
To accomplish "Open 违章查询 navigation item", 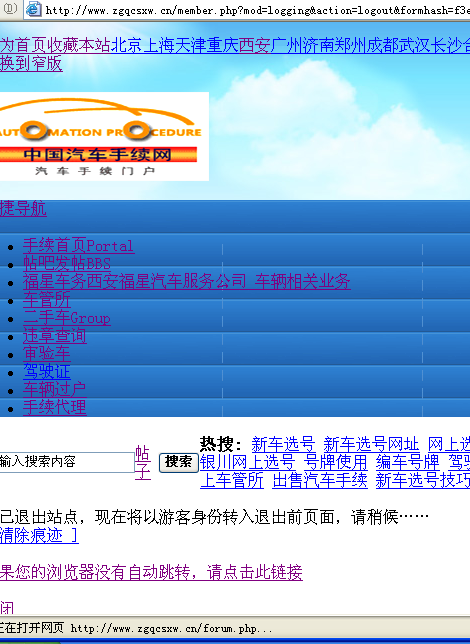I will point(55,336).
